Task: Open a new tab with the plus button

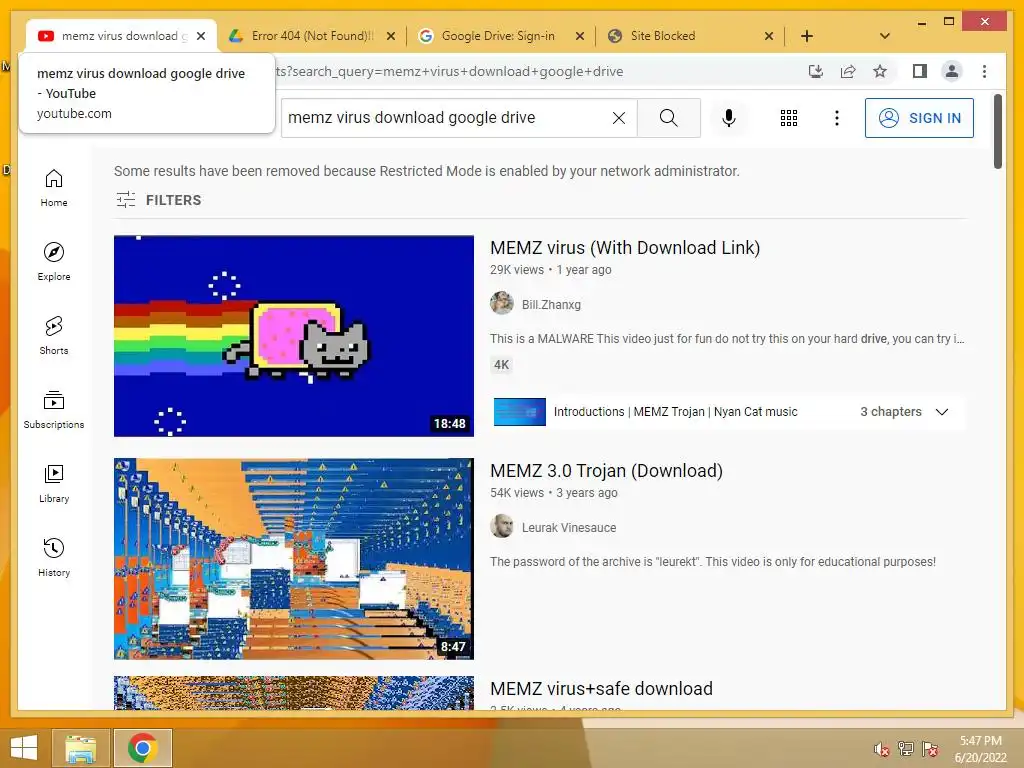Action: point(807,36)
